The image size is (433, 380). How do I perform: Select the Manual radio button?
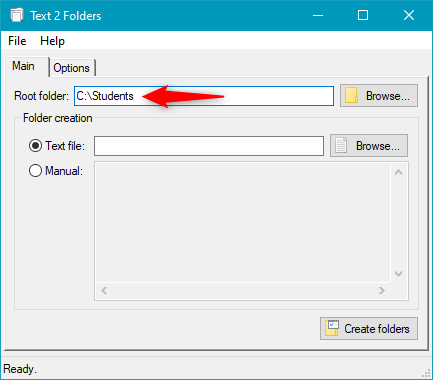[x=35, y=171]
